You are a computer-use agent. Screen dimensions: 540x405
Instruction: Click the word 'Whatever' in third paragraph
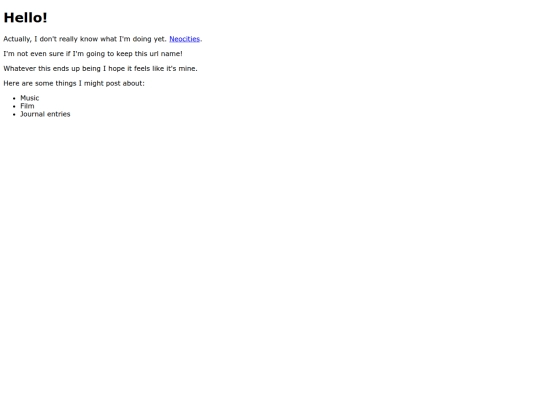20,69
